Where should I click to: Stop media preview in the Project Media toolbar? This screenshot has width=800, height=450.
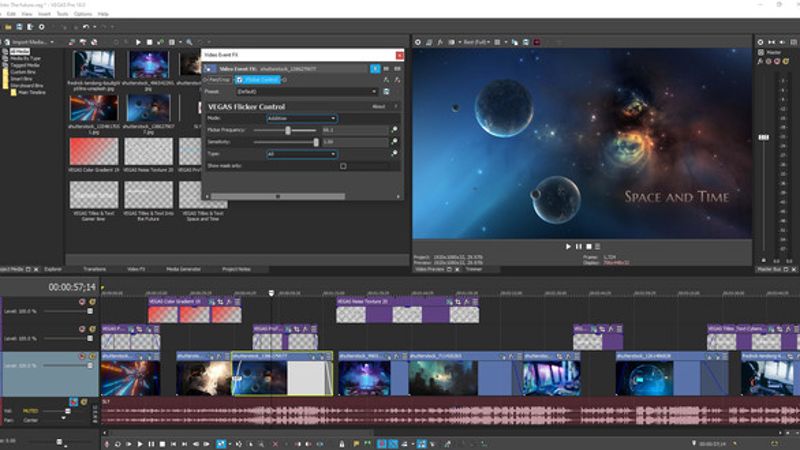click(x=149, y=42)
